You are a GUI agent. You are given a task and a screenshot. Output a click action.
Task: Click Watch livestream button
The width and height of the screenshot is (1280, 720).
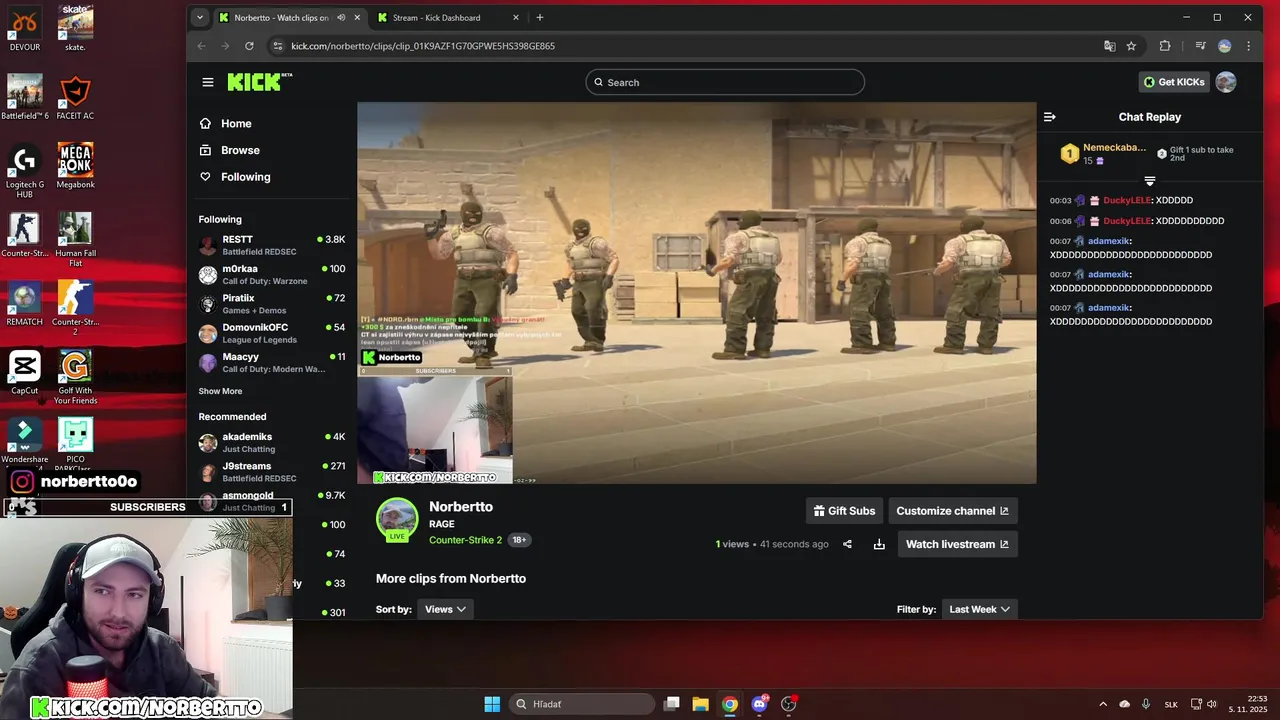click(x=957, y=544)
